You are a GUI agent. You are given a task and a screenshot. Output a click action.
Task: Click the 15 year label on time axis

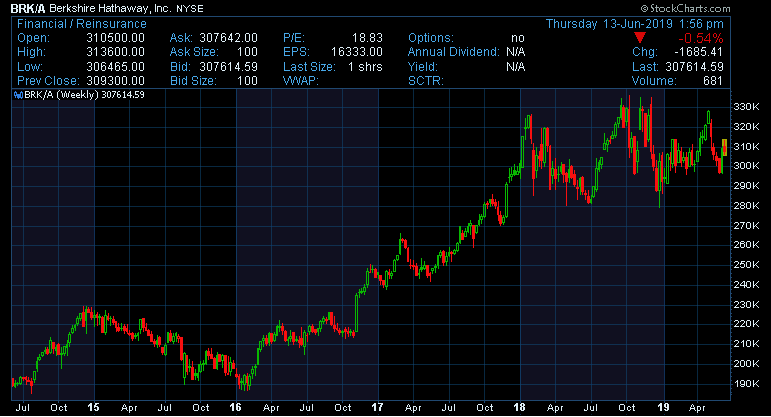tap(93, 407)
